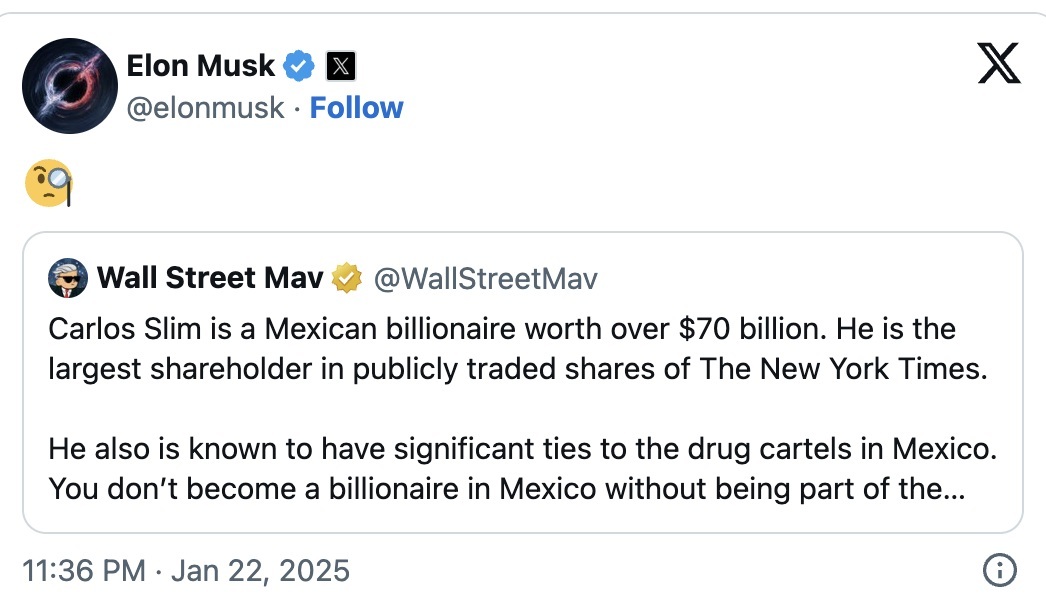Open Wall Street Mav's profile avatar
The image size is (1046, 598).
(x=68, y=278)
